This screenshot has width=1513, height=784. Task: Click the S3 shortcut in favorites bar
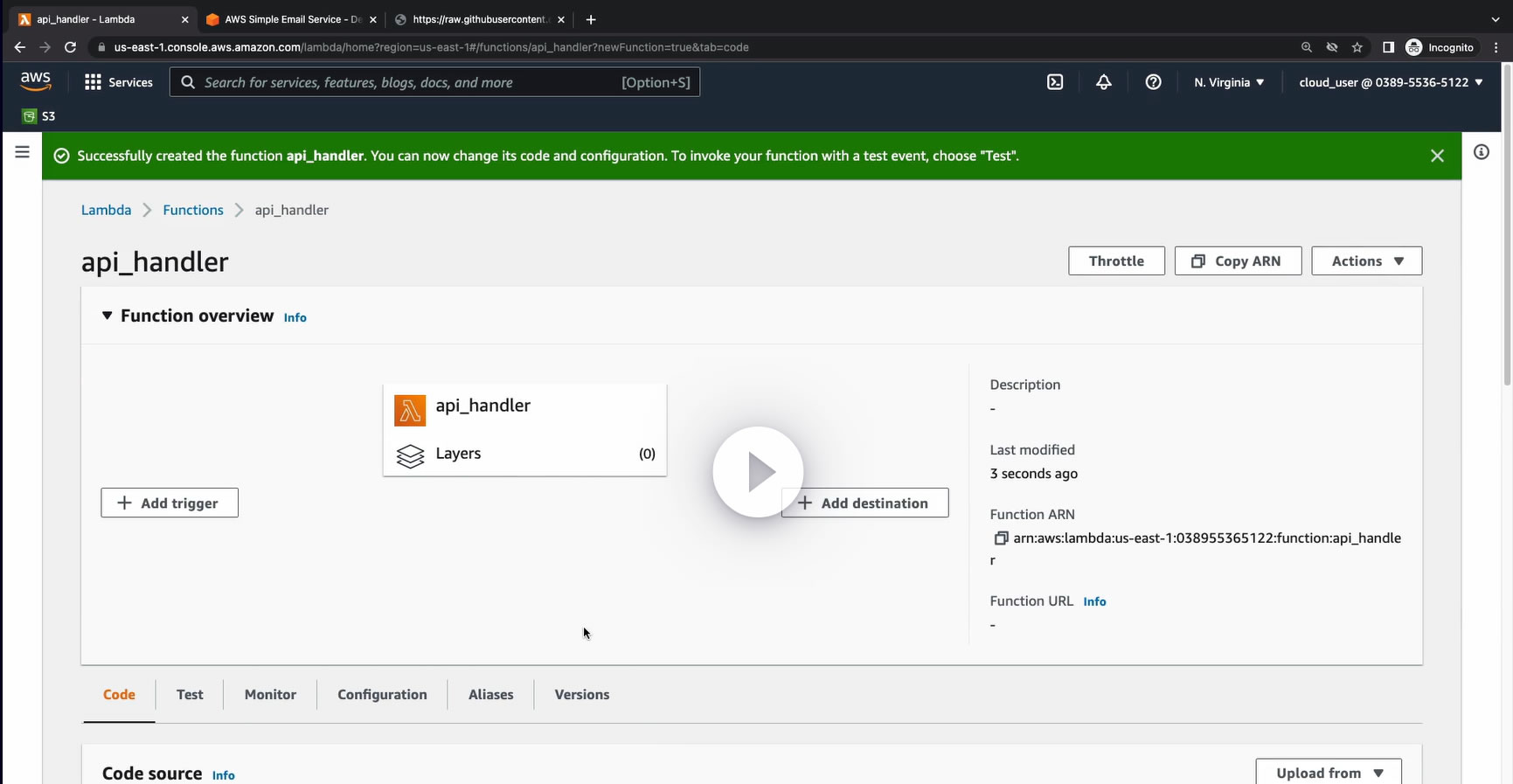(39, 116)
